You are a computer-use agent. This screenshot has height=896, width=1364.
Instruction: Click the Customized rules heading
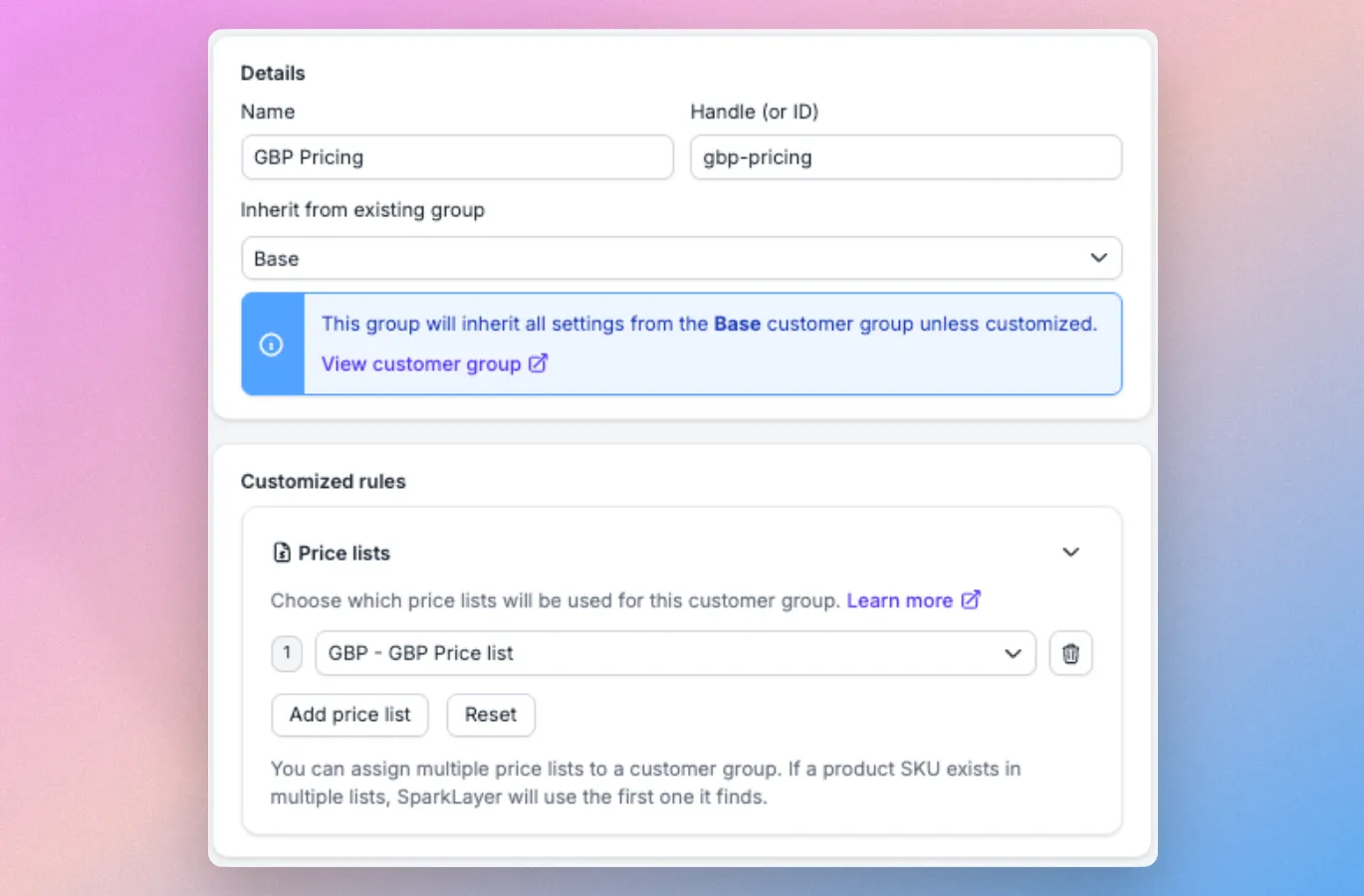tap(324, 481)
